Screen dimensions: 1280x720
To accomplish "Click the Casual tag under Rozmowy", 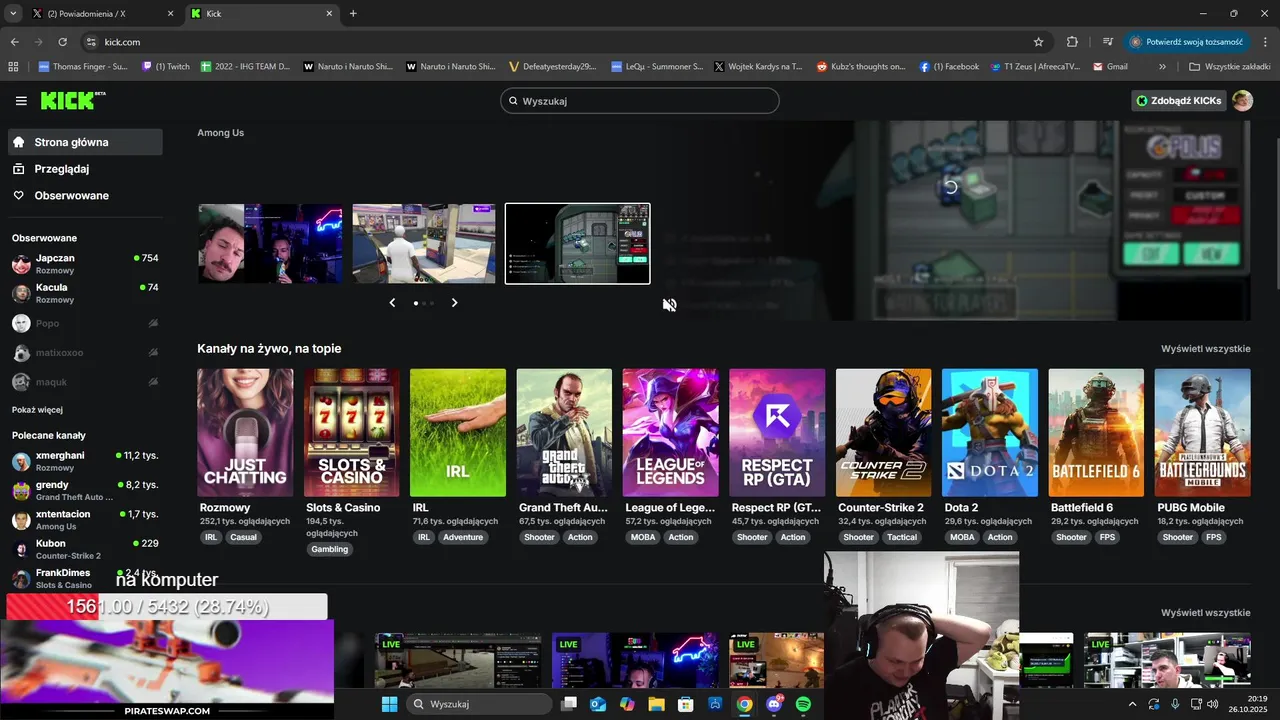I will point(243,537).
